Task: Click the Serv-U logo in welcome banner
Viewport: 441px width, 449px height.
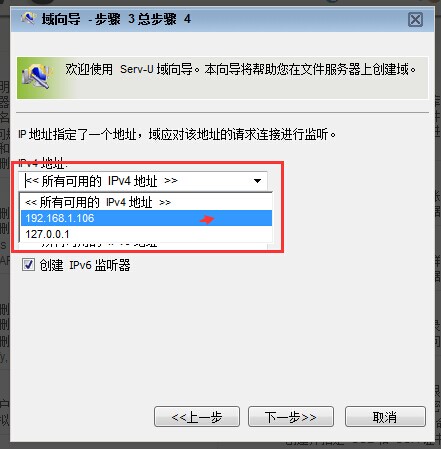Action: 37,77
